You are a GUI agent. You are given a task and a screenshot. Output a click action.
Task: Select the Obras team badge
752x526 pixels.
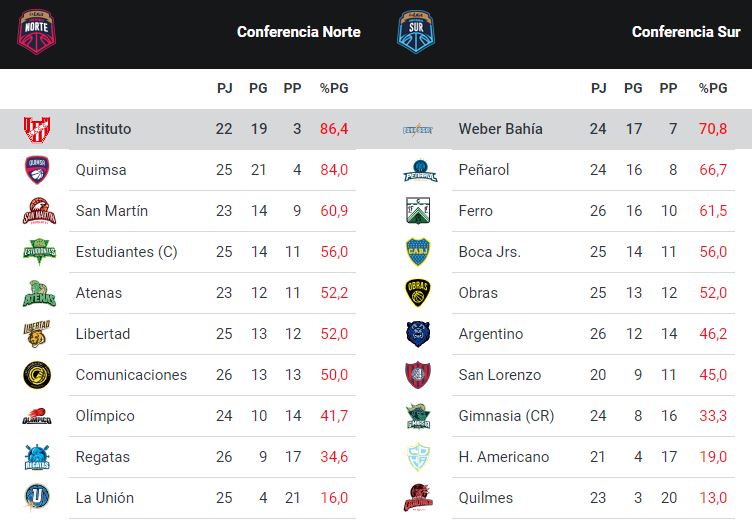[418, 292]
